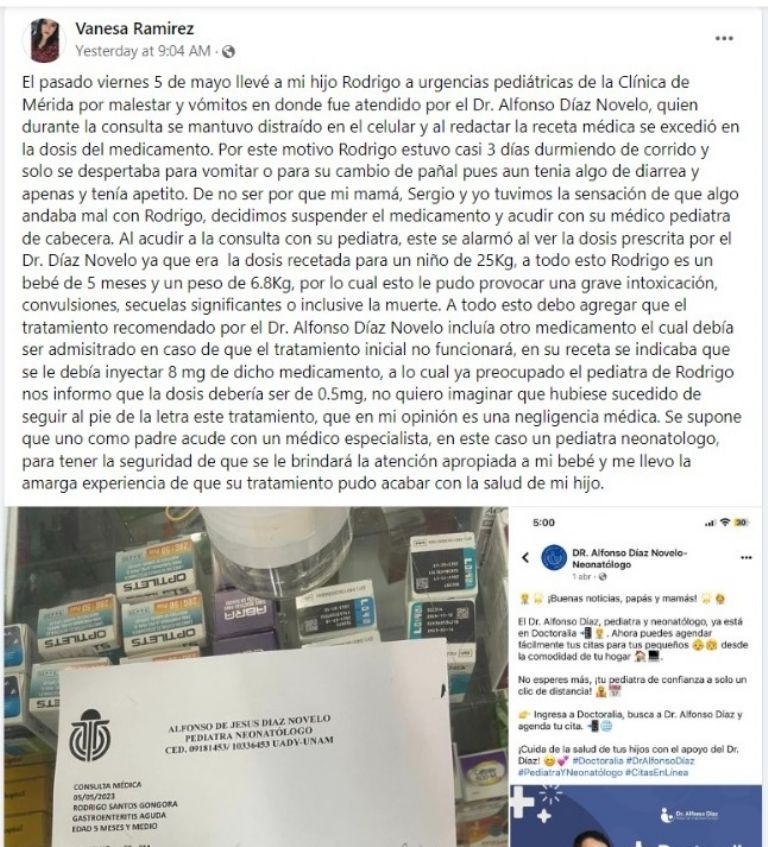
Task: Tap back arrow in the embedded screenshot
Action: coord(526,557)
